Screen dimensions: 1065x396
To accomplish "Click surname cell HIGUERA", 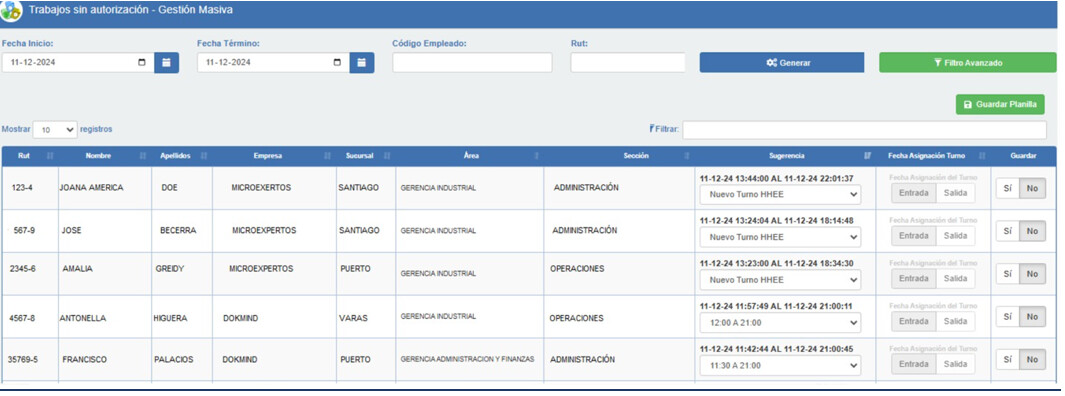I will point(170,318).
